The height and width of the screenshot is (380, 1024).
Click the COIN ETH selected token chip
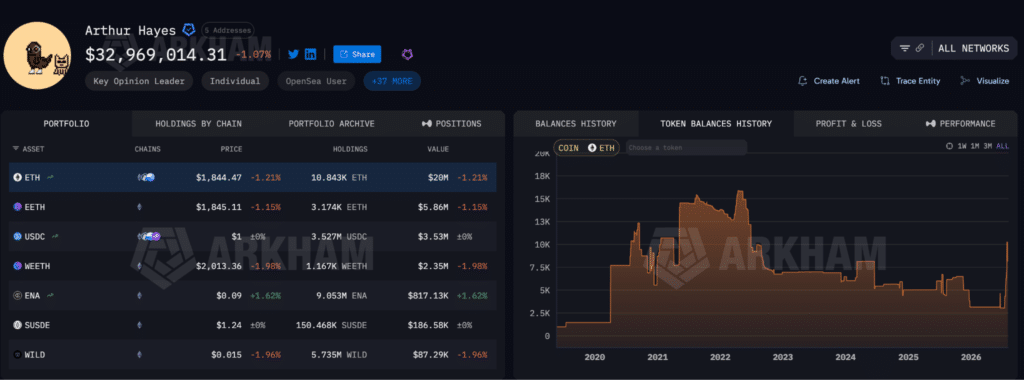tap(586, 148)
